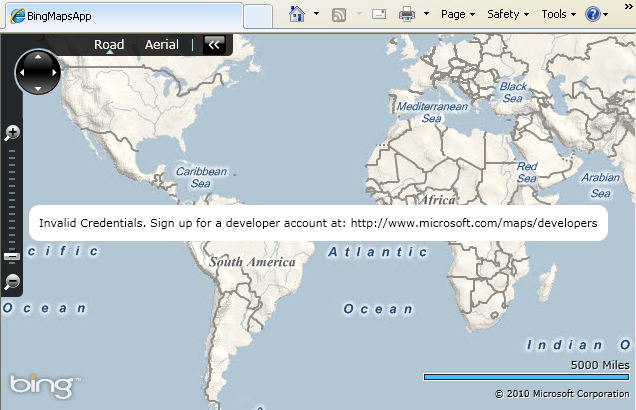
Task: Click the Invalid Credentials message
Action: [x=318, y=223]
